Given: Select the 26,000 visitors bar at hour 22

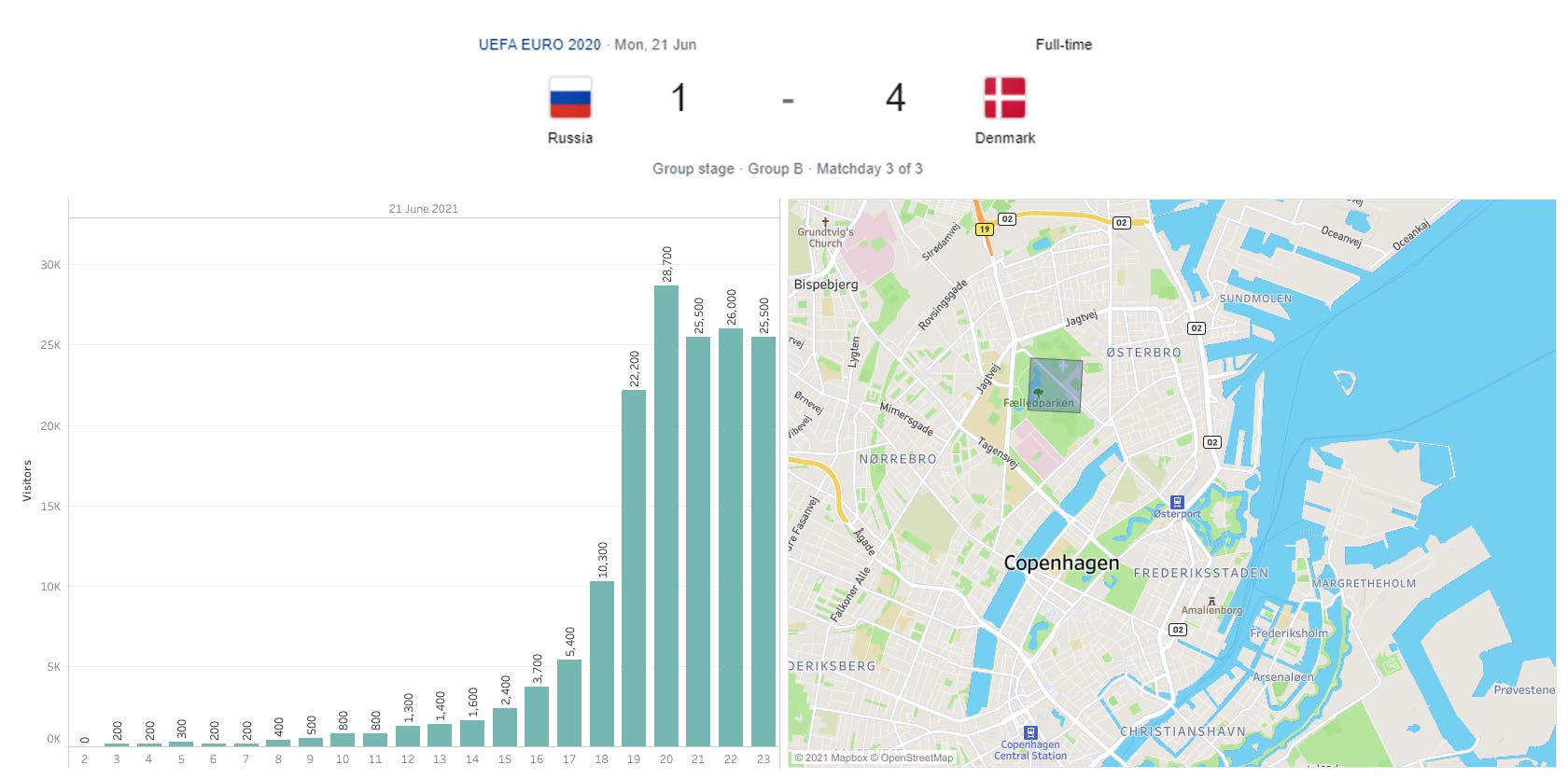Looking at the screenshot, I should [x=731, y=536].
